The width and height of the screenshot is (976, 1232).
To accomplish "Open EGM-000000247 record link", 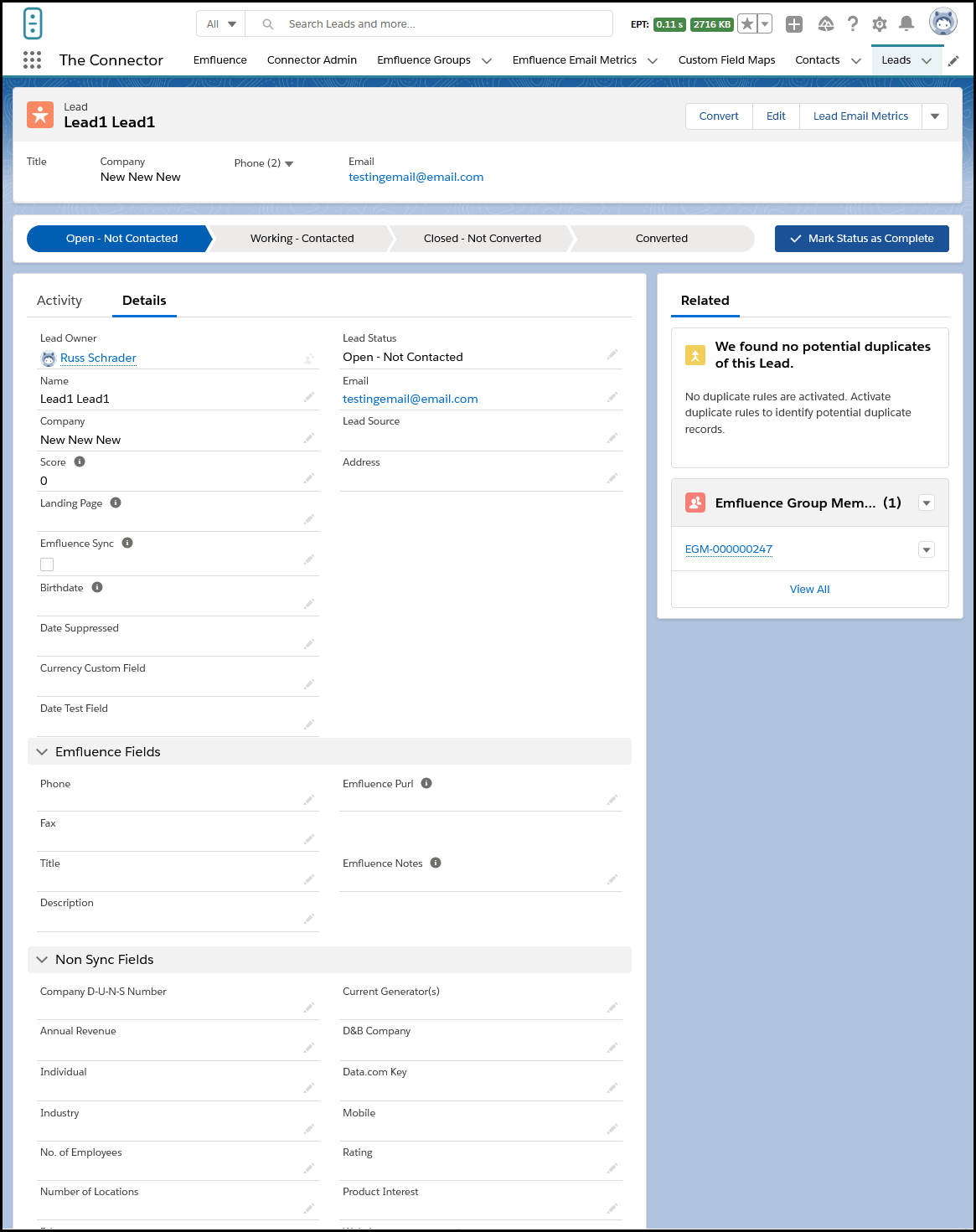I will coord(729,549).
